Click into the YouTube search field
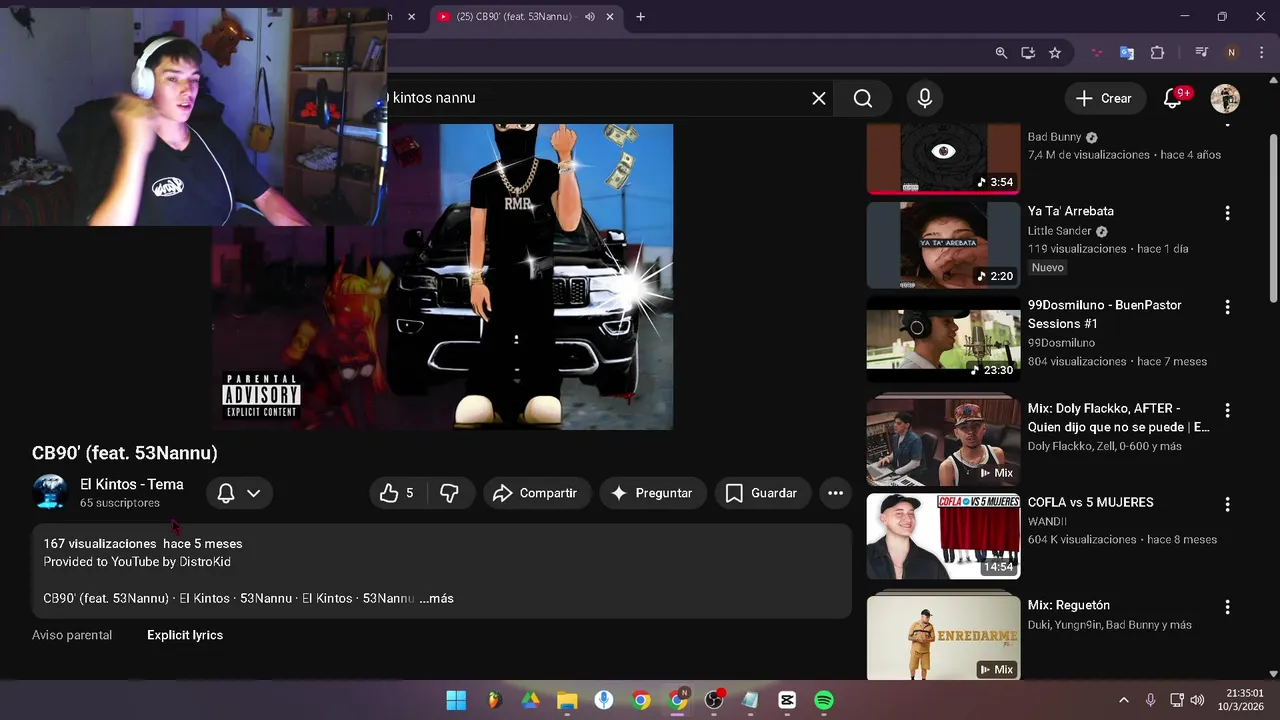1280x720 pixels. pos(600,98)
